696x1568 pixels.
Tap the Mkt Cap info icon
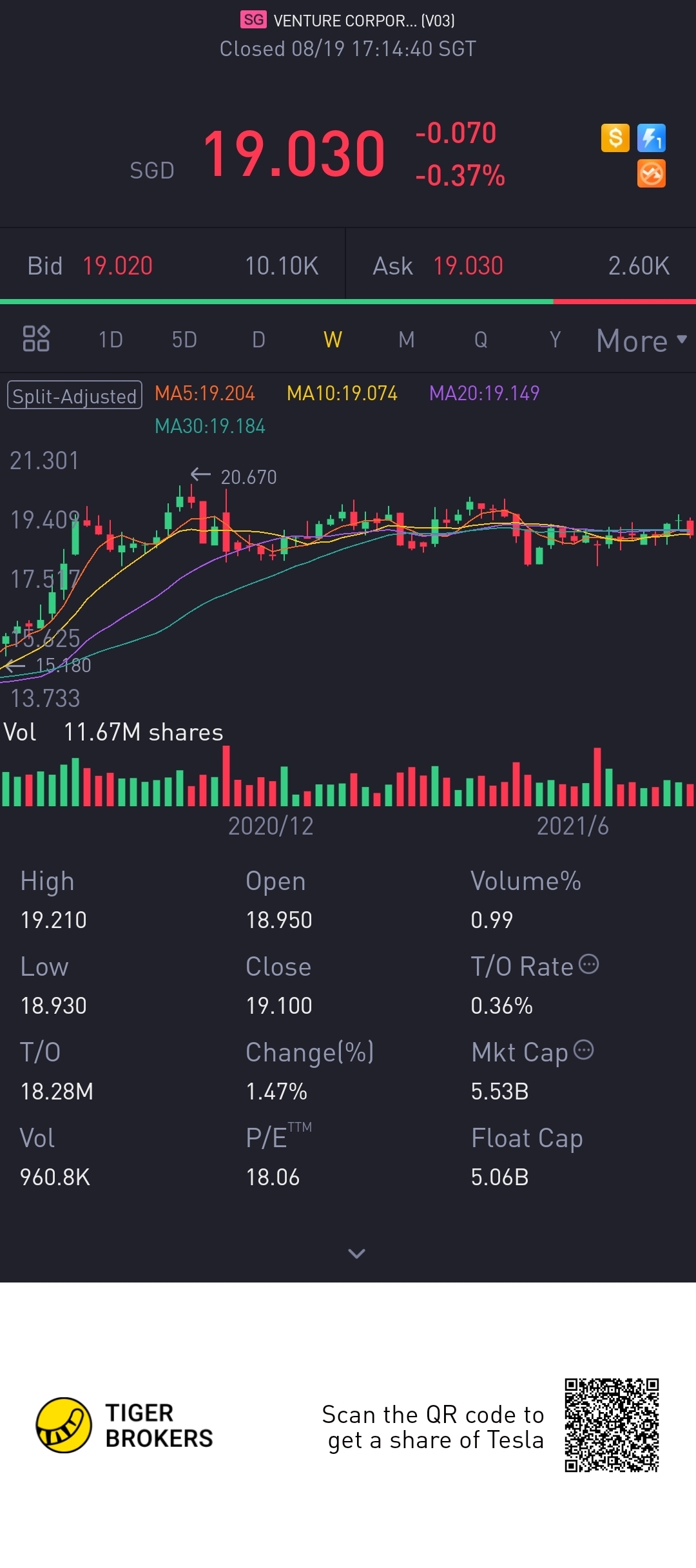(x=584, y=1050)
